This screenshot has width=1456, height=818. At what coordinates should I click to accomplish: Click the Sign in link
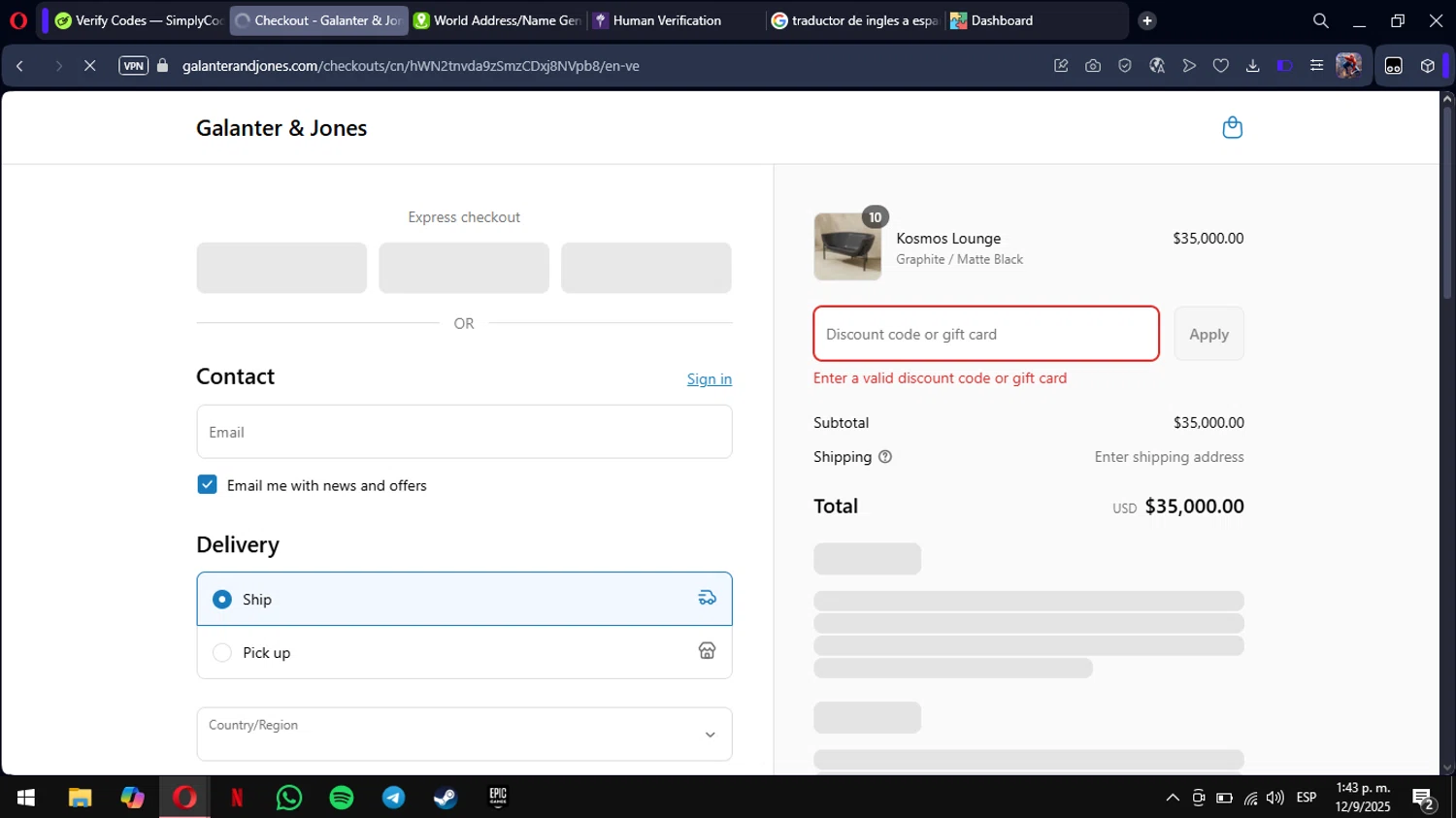pos(710,379)
